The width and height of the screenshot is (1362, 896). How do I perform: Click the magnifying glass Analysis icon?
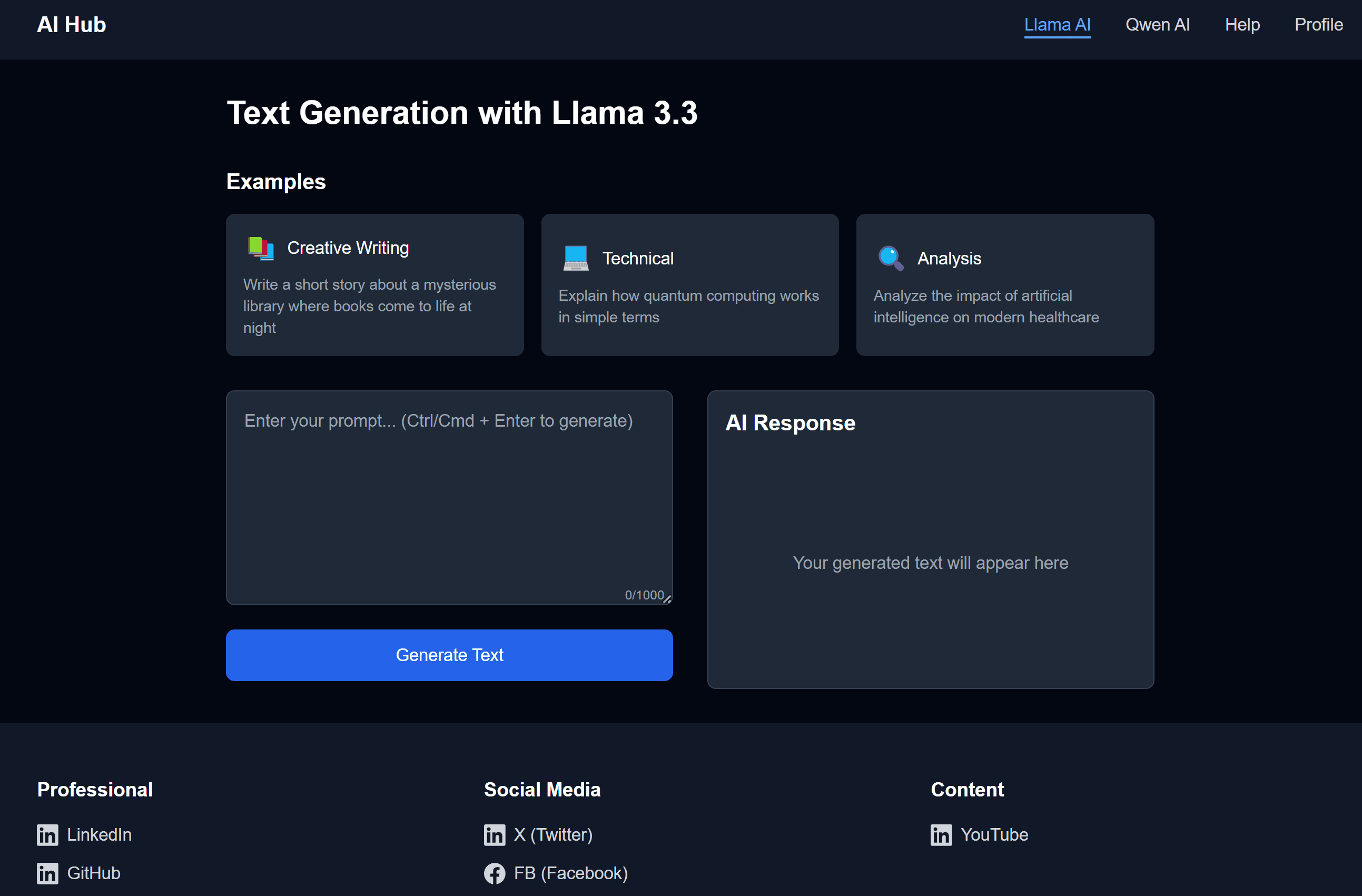point(891,259)
